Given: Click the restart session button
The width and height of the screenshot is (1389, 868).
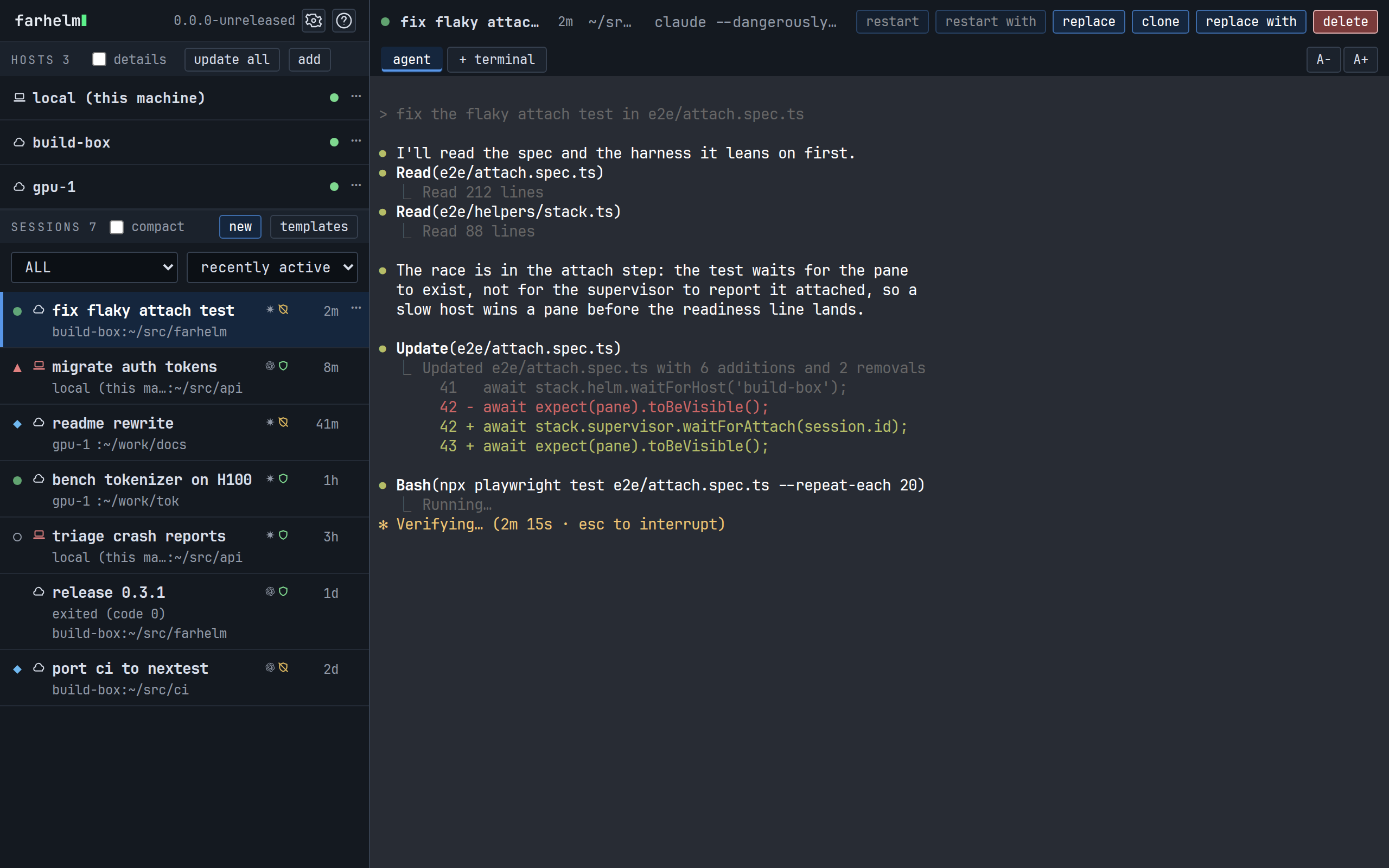Looking at the screenshot, I should (x=893, y=22).
